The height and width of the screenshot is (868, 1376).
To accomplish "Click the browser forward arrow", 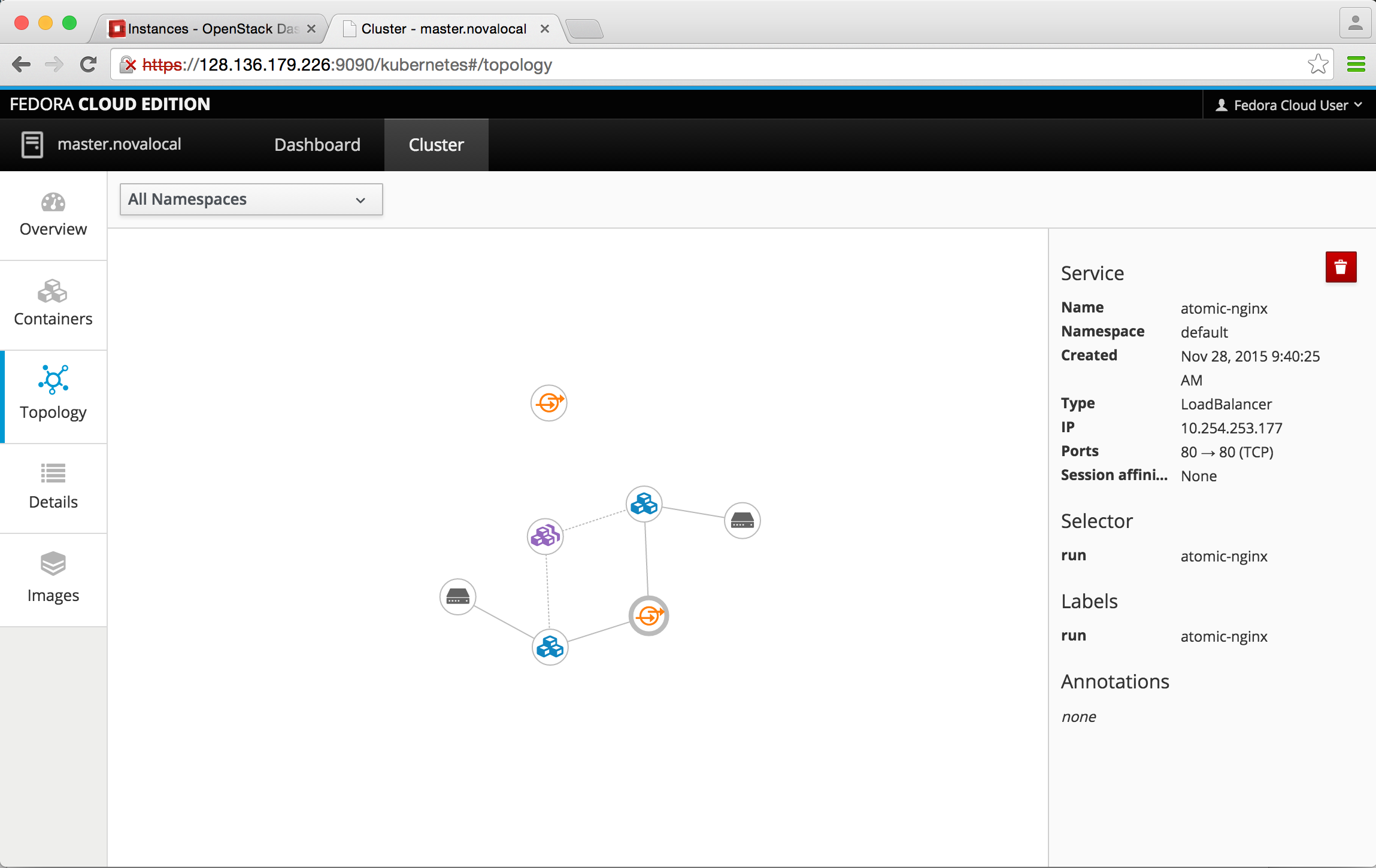I will click(x=54, y=65).
